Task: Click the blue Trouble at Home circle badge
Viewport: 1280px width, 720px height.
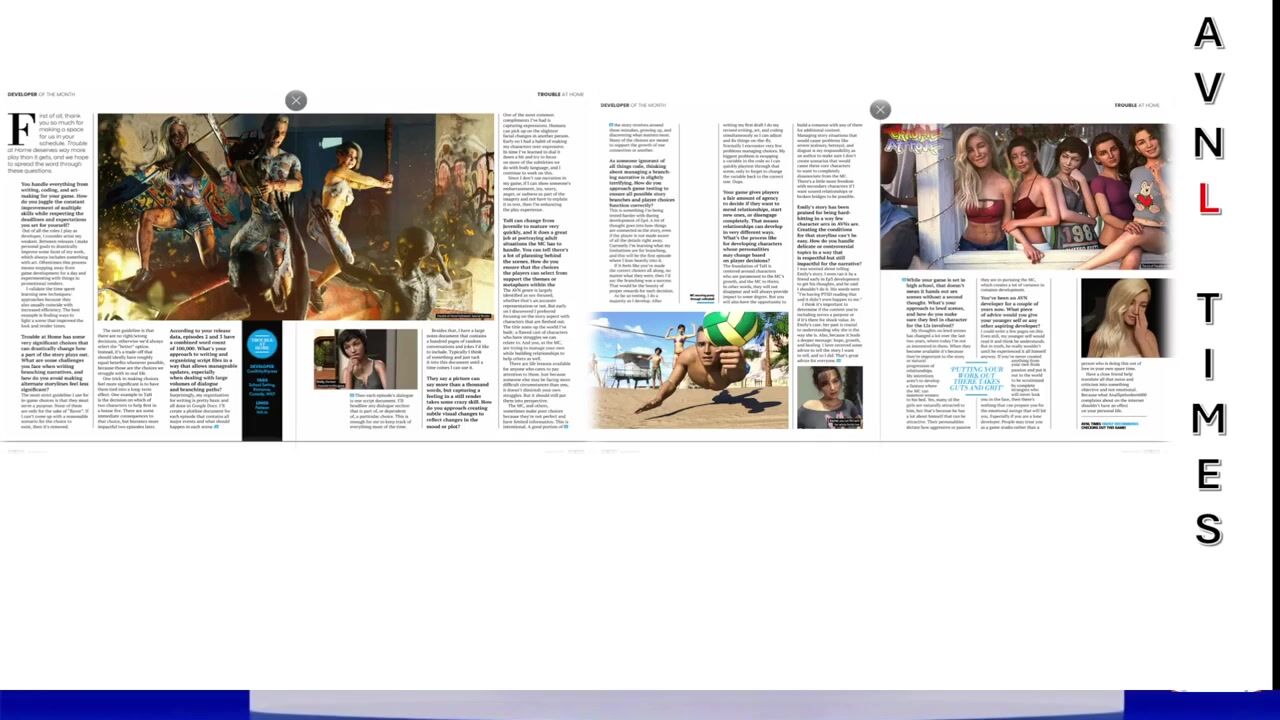Action: [x=262, y=345]
